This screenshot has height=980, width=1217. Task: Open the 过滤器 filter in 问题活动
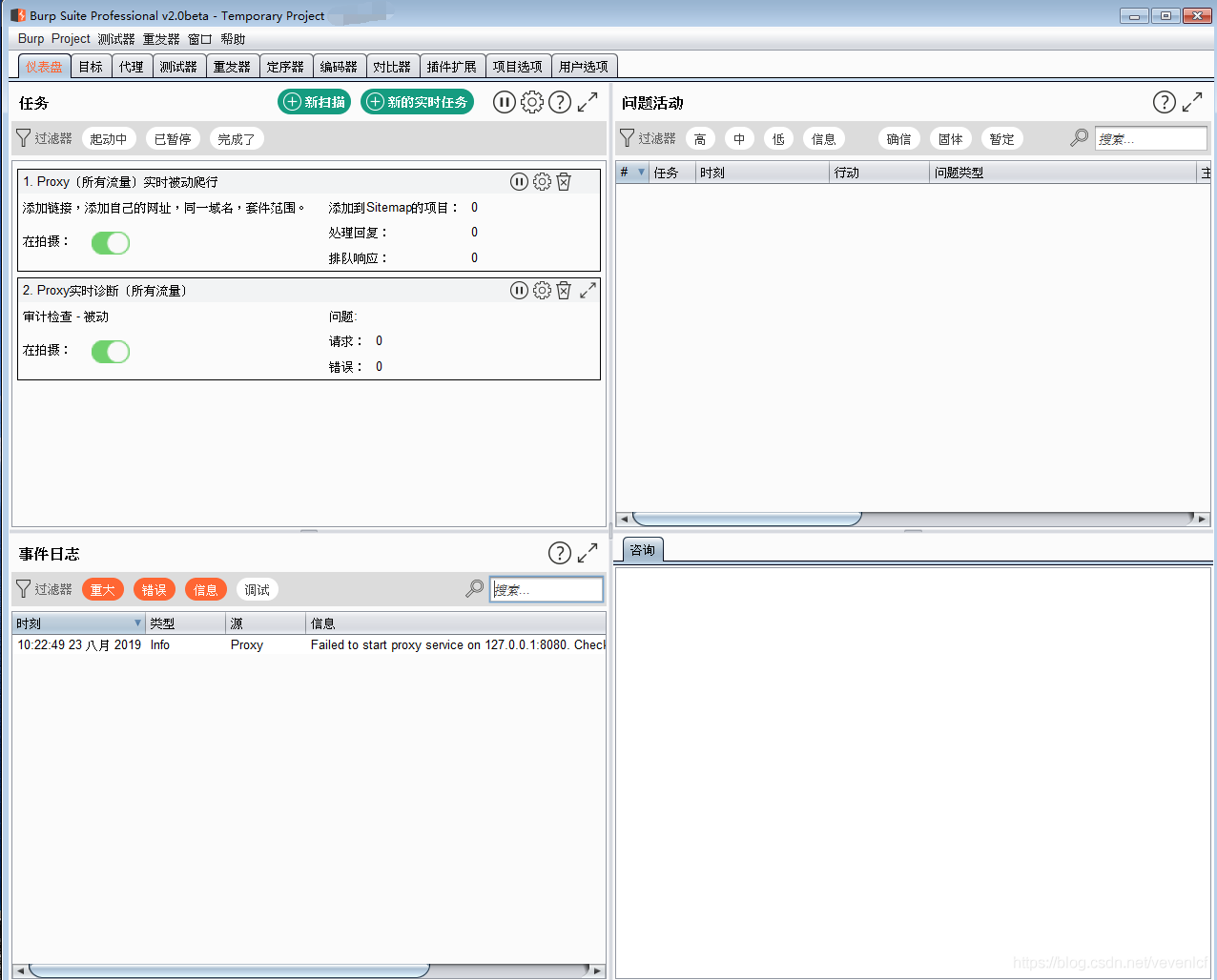pos(648,139)
